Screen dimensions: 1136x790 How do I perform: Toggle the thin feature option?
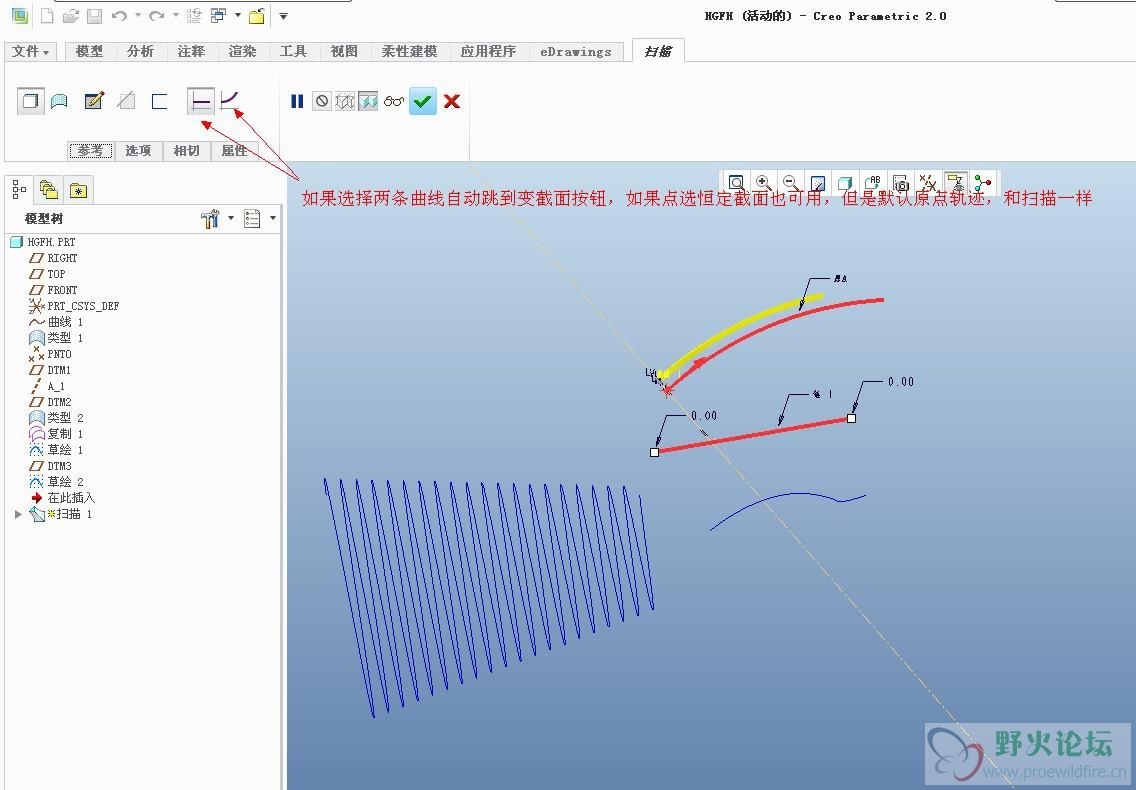pyautogui.click(x=159, y=101)
